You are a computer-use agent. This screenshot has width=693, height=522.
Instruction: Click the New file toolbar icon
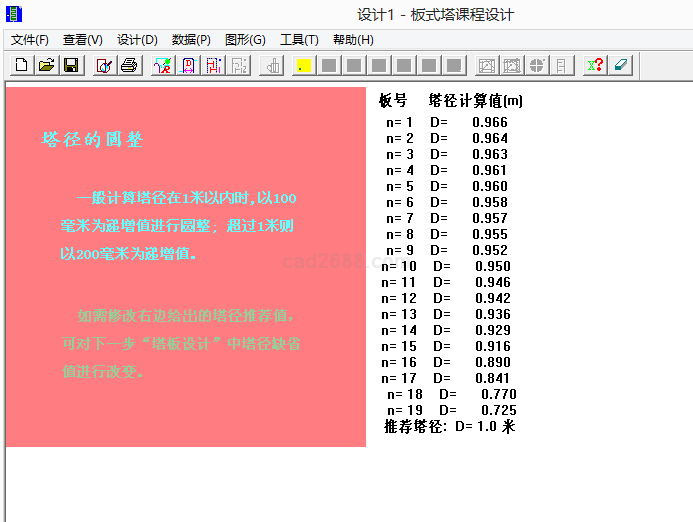coord(21,65)
